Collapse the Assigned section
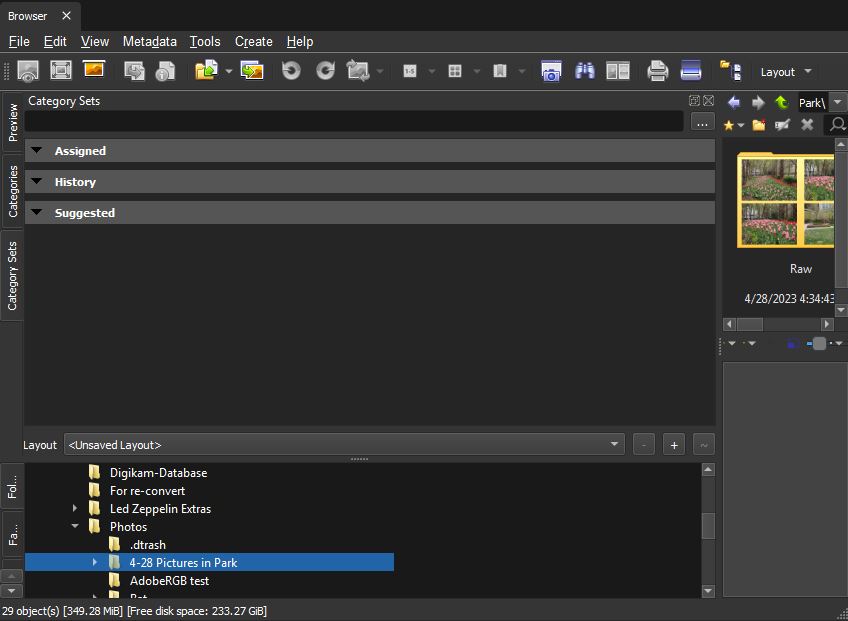The image size is (848, 621). point(37,151)
